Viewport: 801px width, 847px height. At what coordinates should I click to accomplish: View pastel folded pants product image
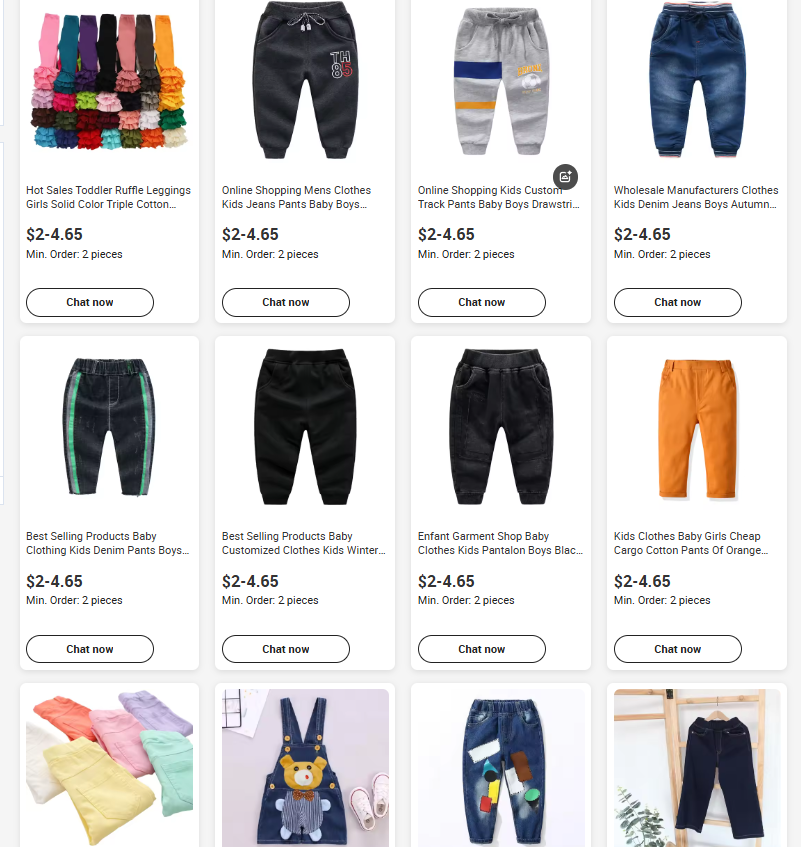tap(110, 768)
